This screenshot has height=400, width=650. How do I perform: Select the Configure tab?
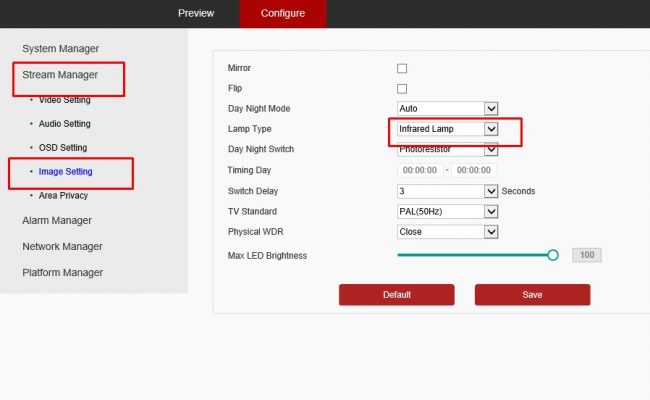click(x=283, y=14)
